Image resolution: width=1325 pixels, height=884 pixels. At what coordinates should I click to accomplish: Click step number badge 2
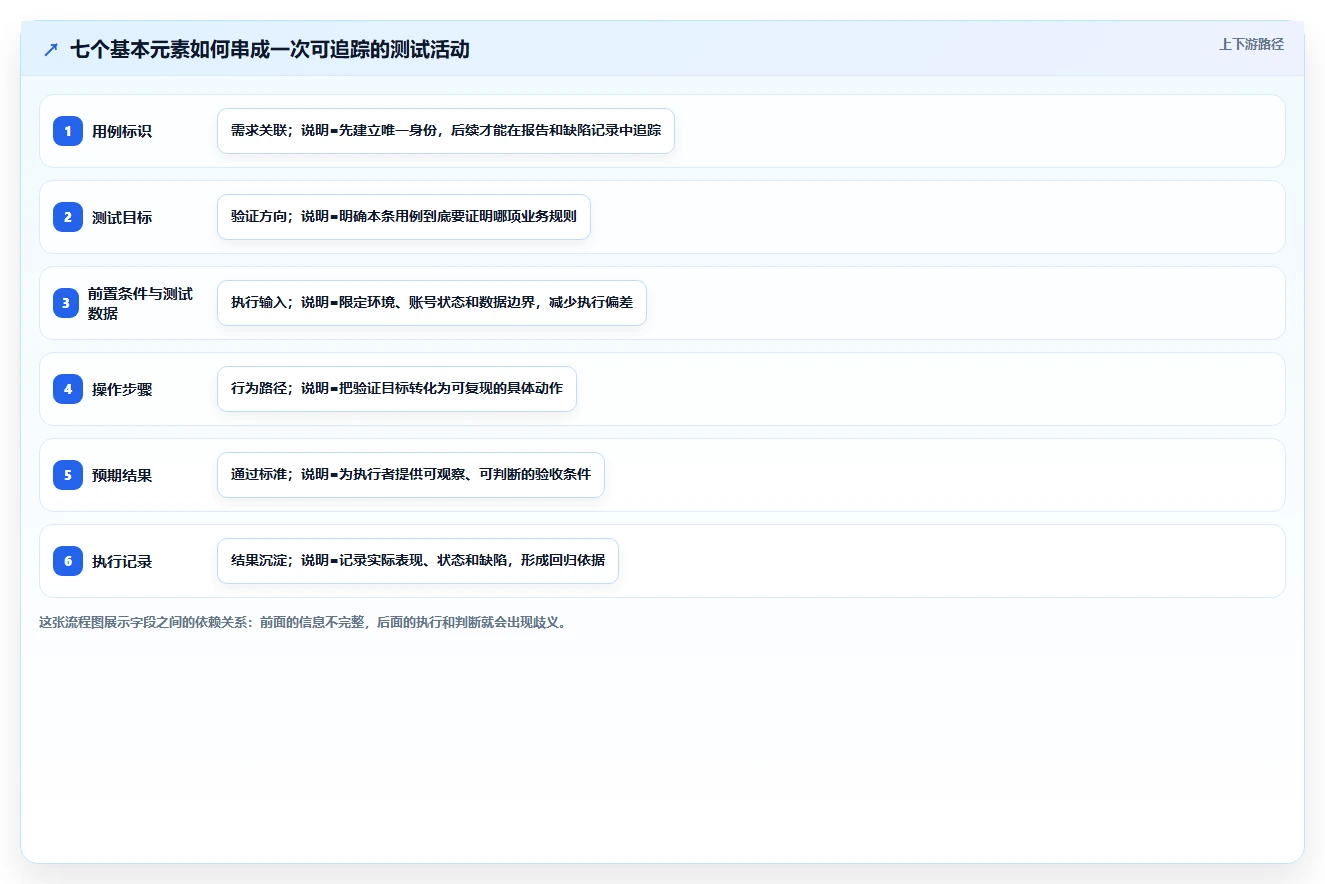(68, 217)
